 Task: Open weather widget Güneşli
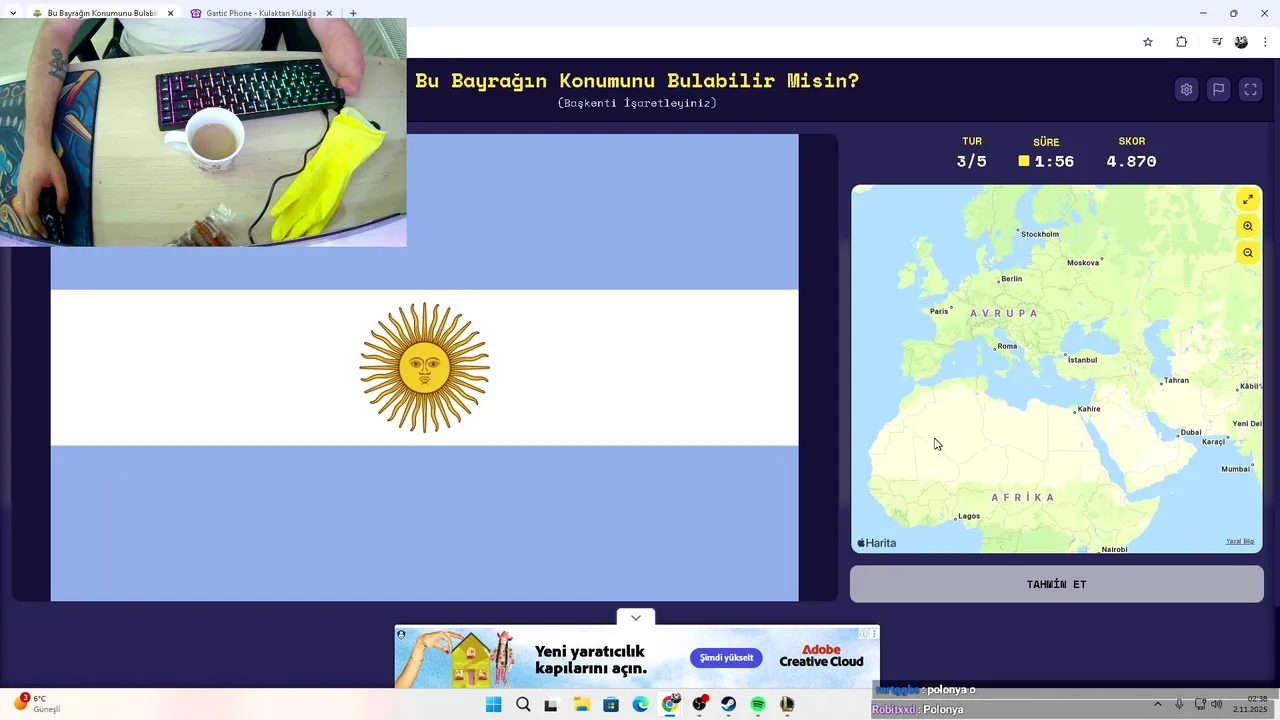point(36,704)
